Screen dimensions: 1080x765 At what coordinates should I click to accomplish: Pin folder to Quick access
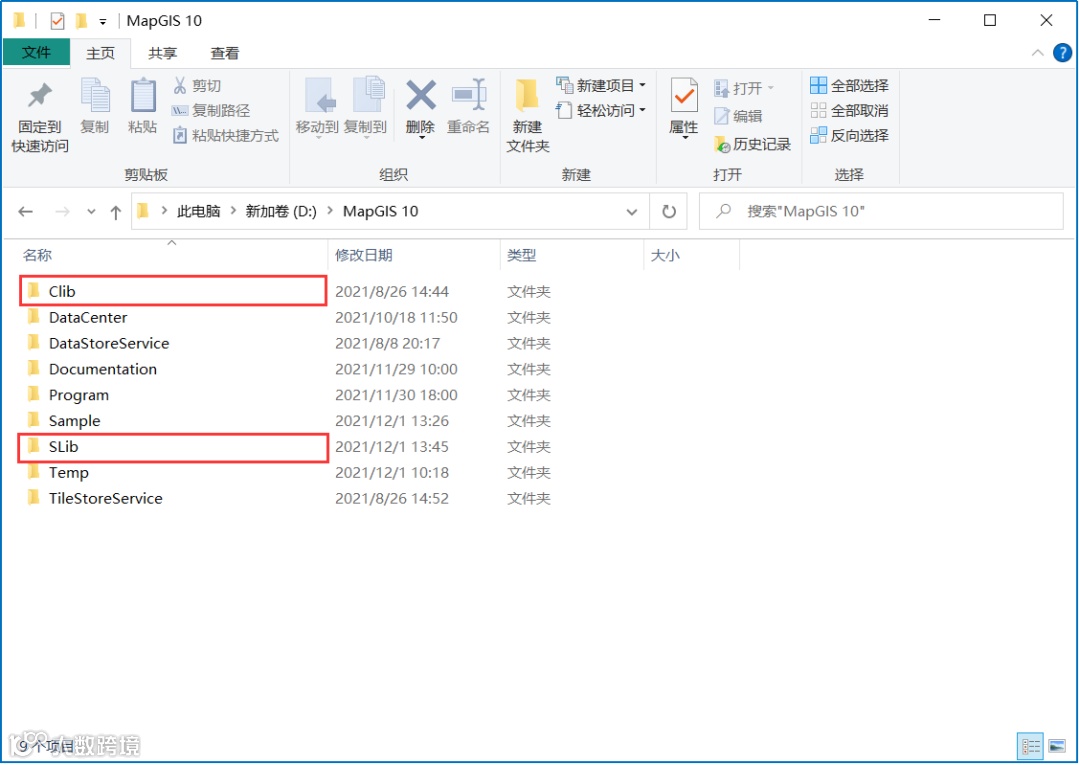tap(39, 117)
